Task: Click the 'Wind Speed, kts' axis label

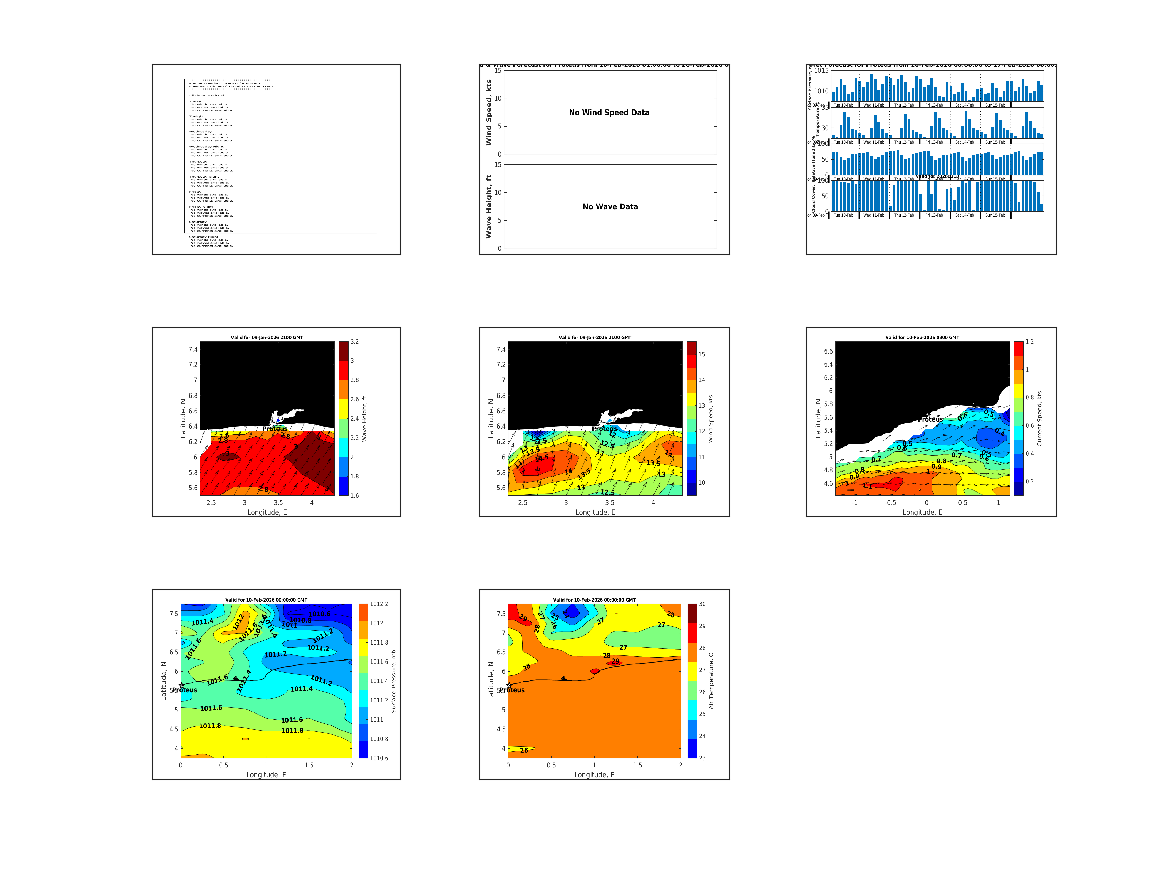Action: [x=490, y=112]
